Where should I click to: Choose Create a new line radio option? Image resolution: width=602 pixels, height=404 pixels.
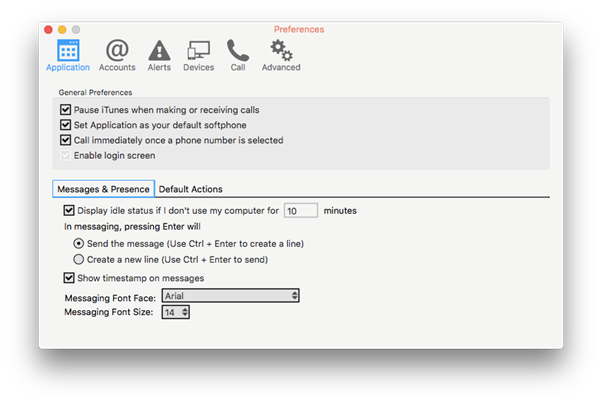click(78, 260)
